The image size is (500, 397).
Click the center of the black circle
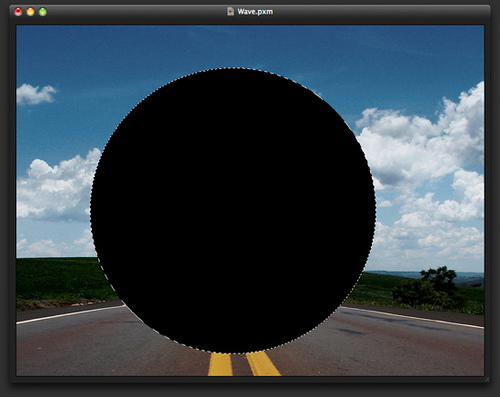point(233,210)
